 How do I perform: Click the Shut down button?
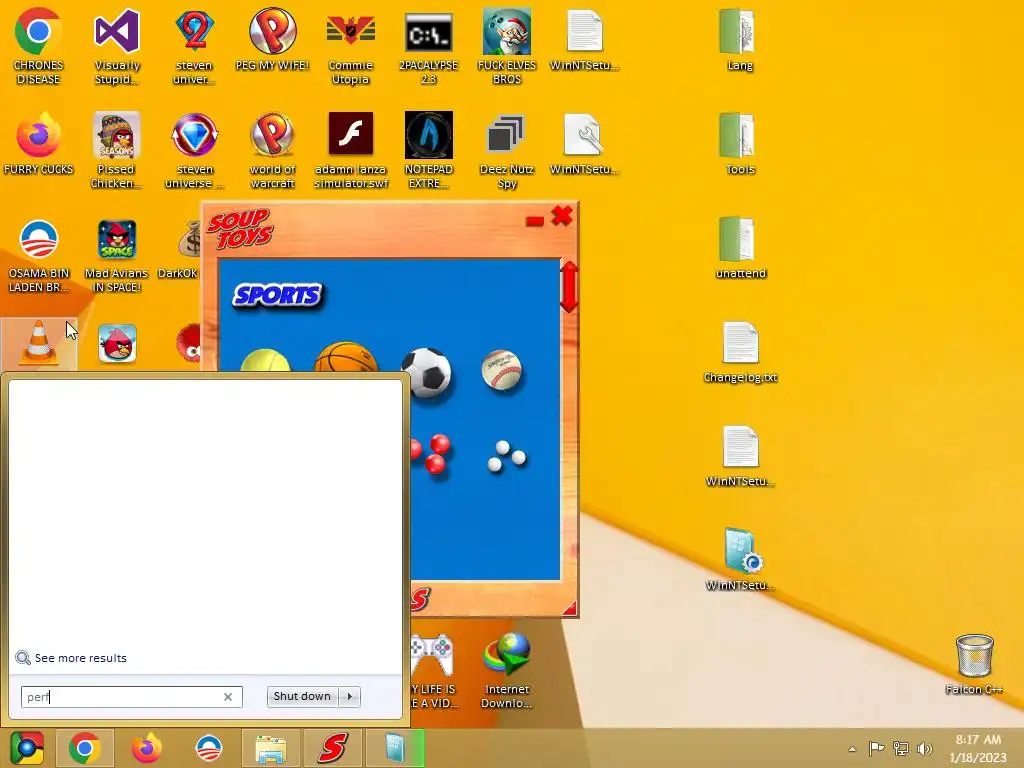[302, 696]
